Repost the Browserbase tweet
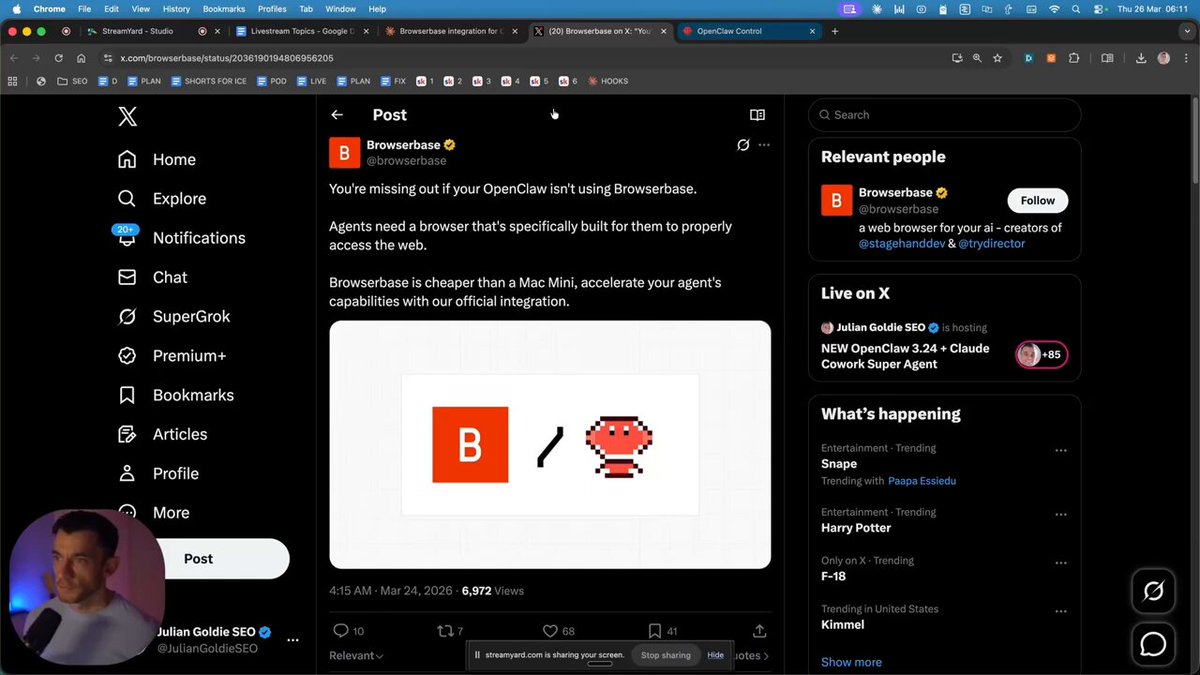This screenshot has width=1200, height=675. (x=447, y=630)
